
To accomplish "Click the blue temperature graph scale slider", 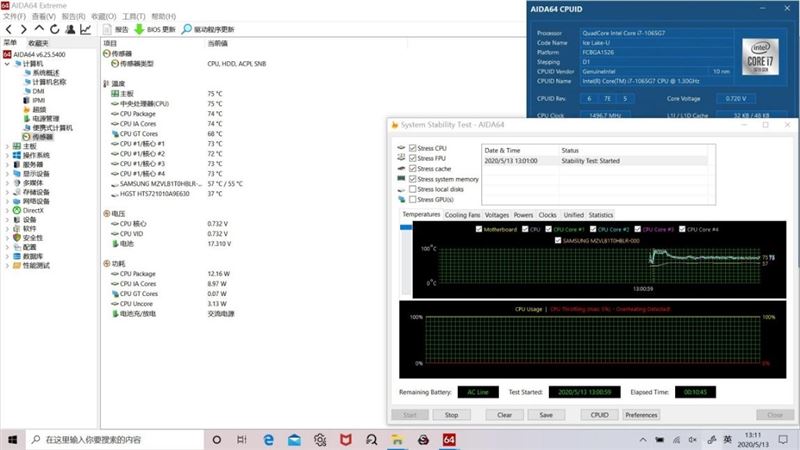I will [x=406, y=228].
